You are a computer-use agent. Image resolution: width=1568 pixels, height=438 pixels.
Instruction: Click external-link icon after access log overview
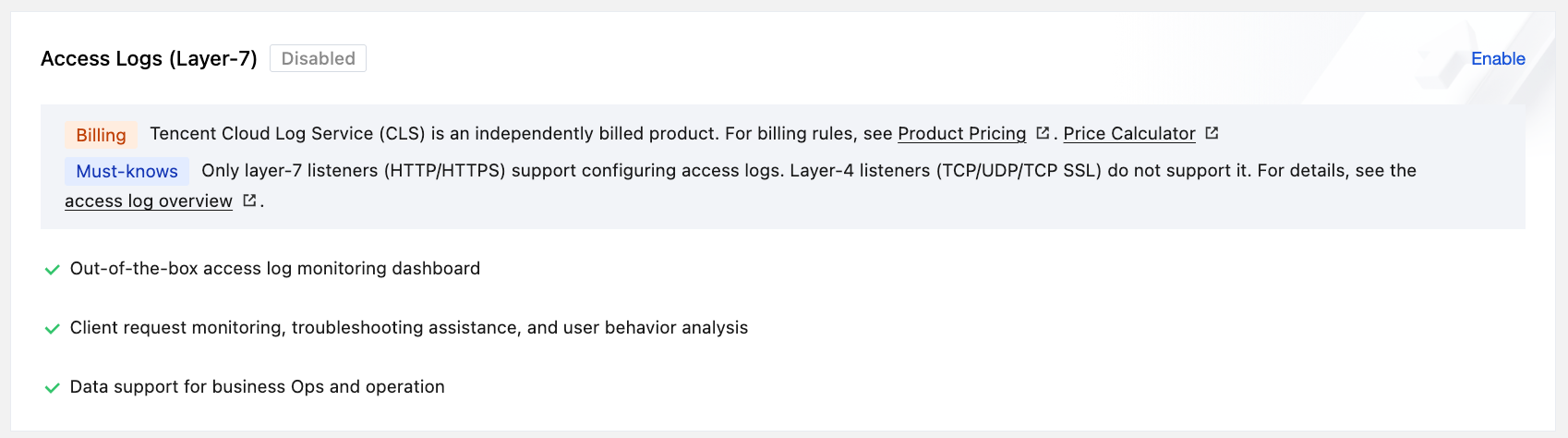(249, 201)
